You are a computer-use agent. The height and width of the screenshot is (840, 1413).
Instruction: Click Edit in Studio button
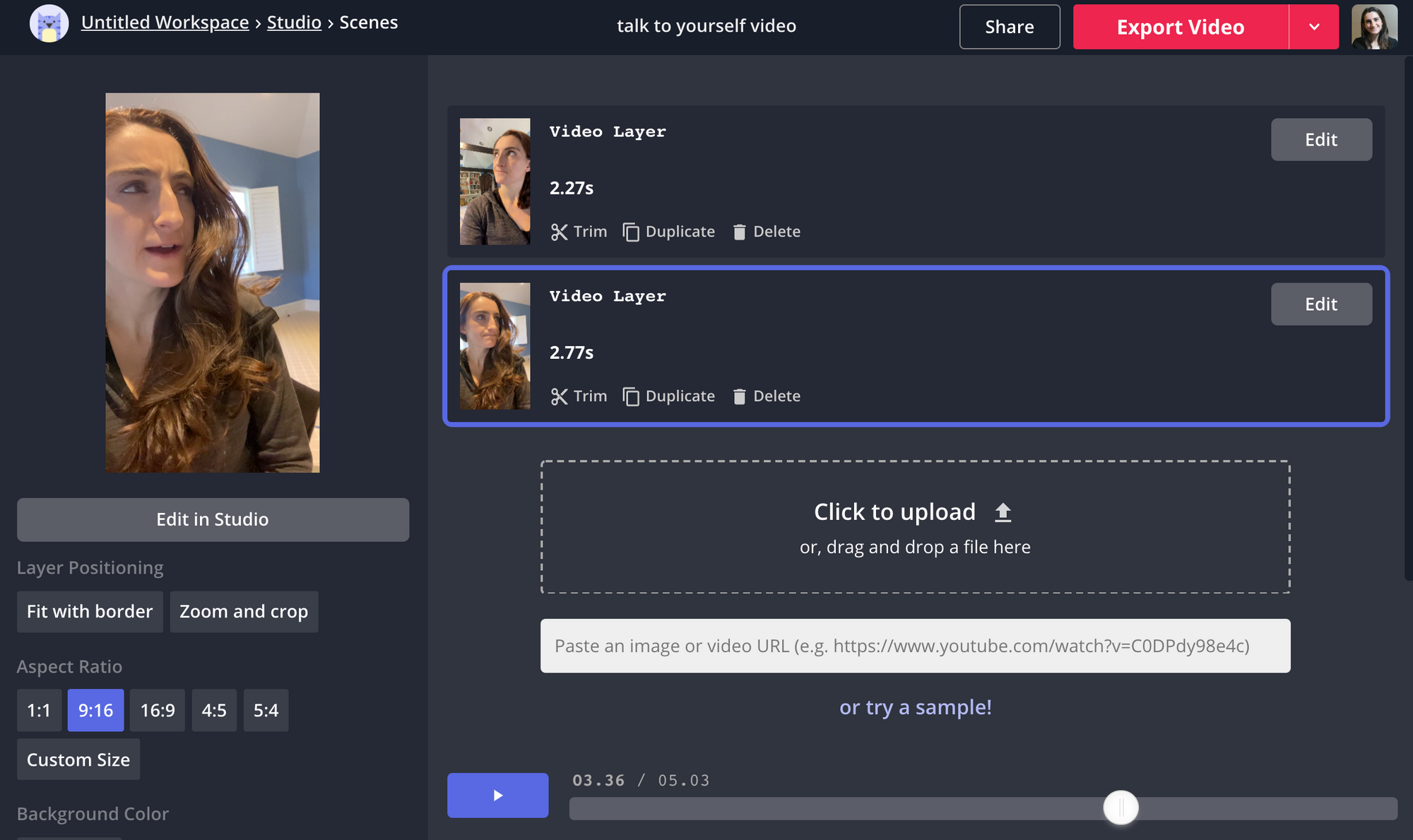[x=213, y=519]
